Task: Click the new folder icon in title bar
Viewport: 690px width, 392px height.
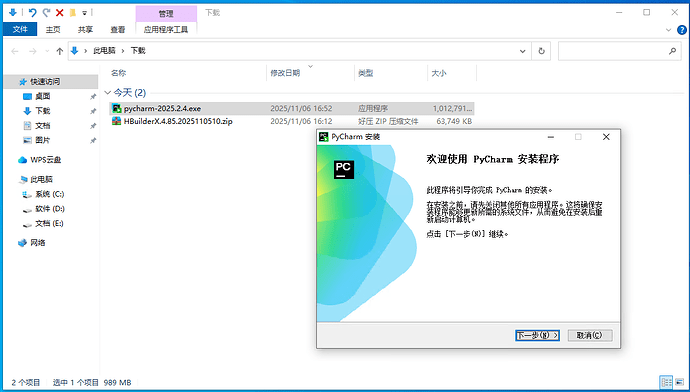Action: tap(73, 13)
